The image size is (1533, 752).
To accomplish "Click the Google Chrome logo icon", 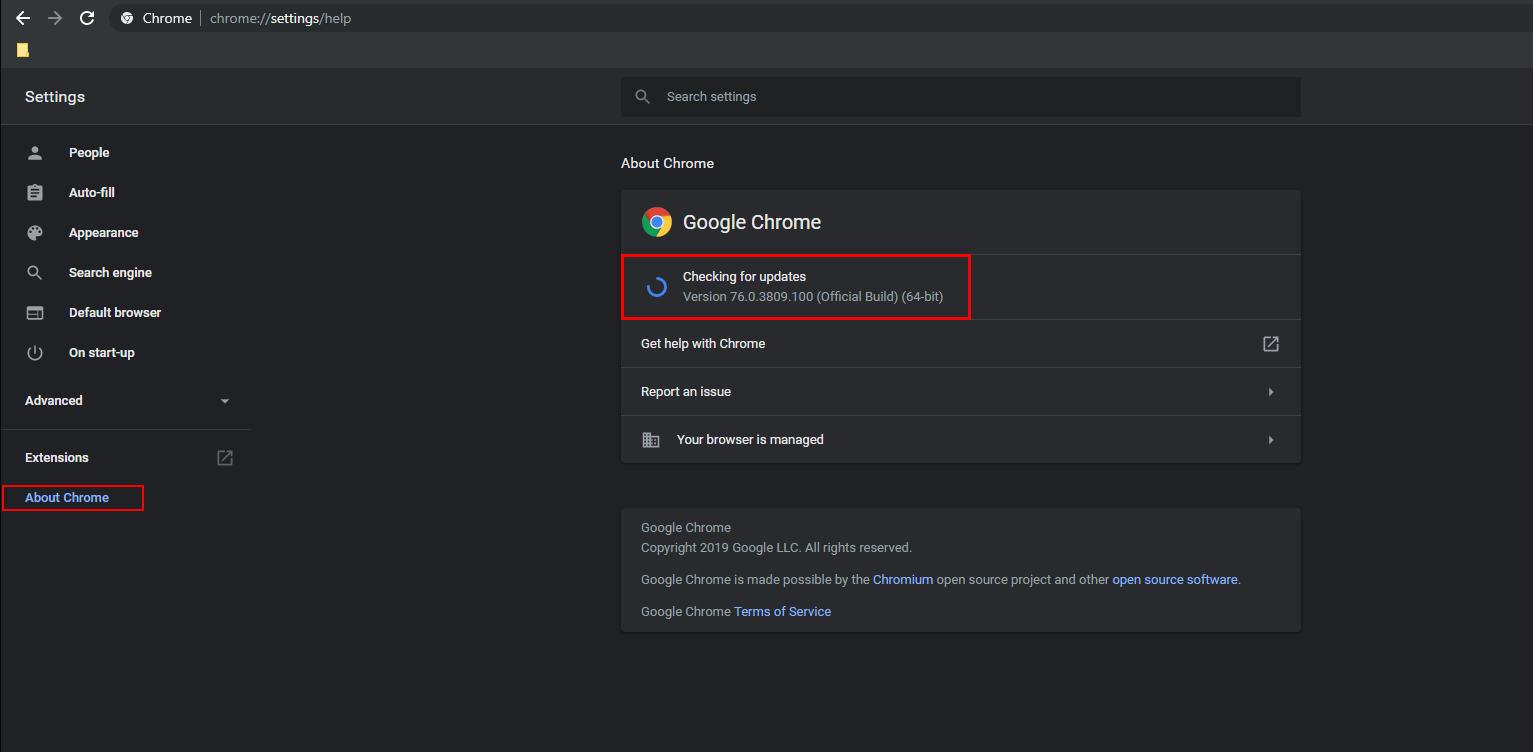I will (x=657, y=222).
